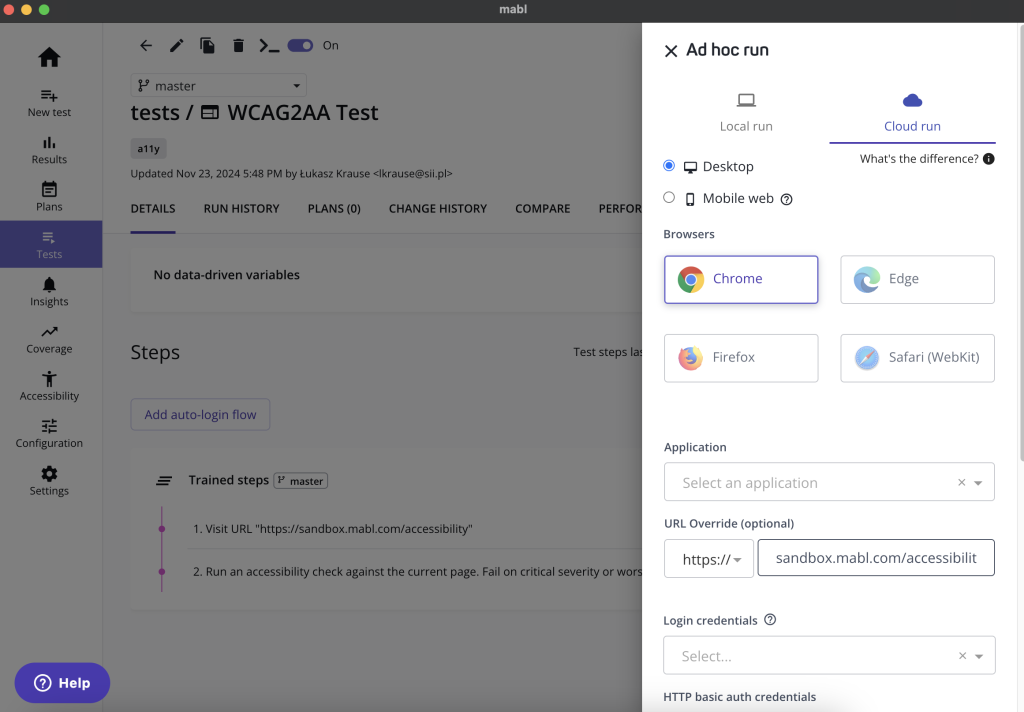The width and height of the screenshot is (1024, 712).
Task: Open Coverage in the sidebar
Action: pyautogui.click(x=49, y=339)
